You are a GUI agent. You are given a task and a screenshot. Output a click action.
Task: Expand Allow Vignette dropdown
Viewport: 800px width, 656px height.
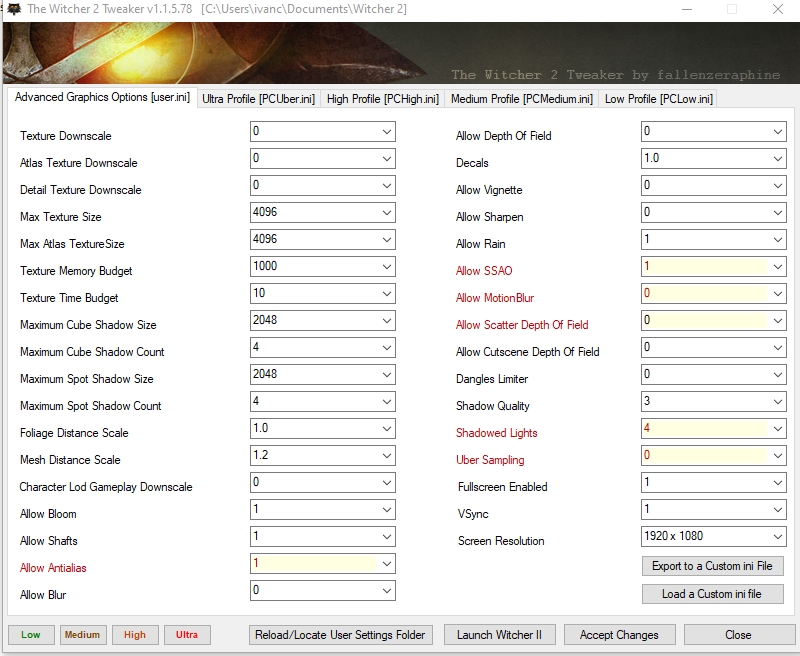[x=713, y=186]
